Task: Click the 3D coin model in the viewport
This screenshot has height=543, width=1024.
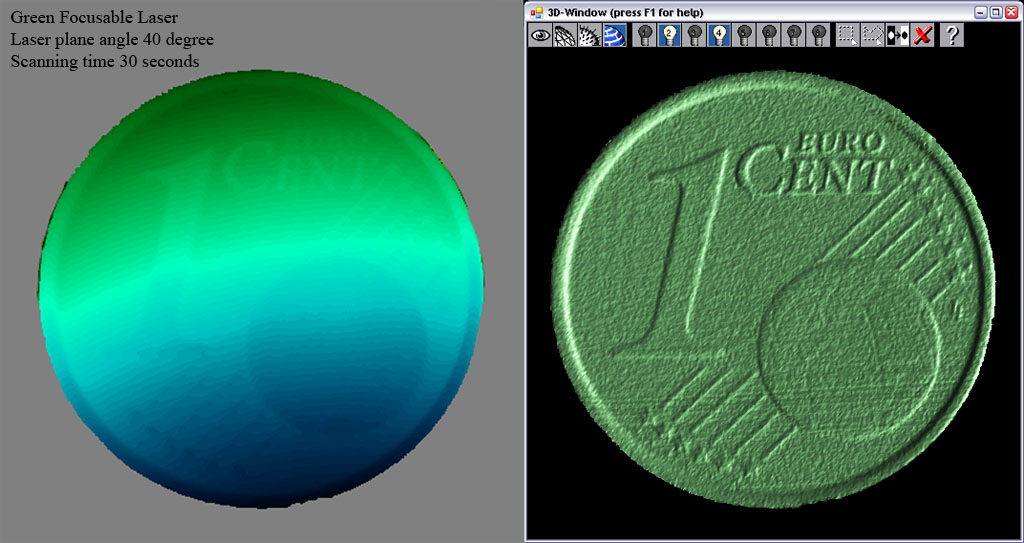Action: (x=775, y=290)
